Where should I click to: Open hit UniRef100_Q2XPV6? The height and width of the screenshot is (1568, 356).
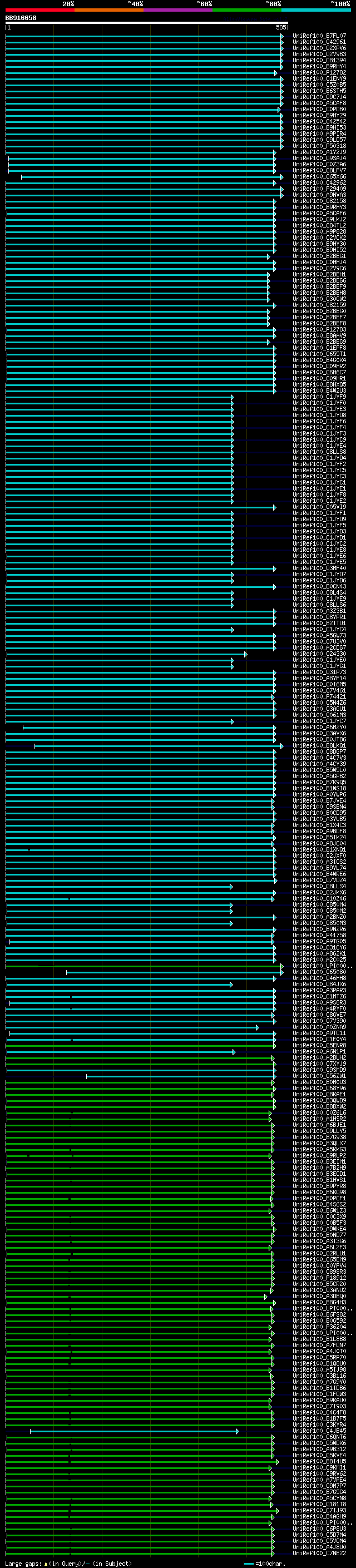click(x=319, y=48)
